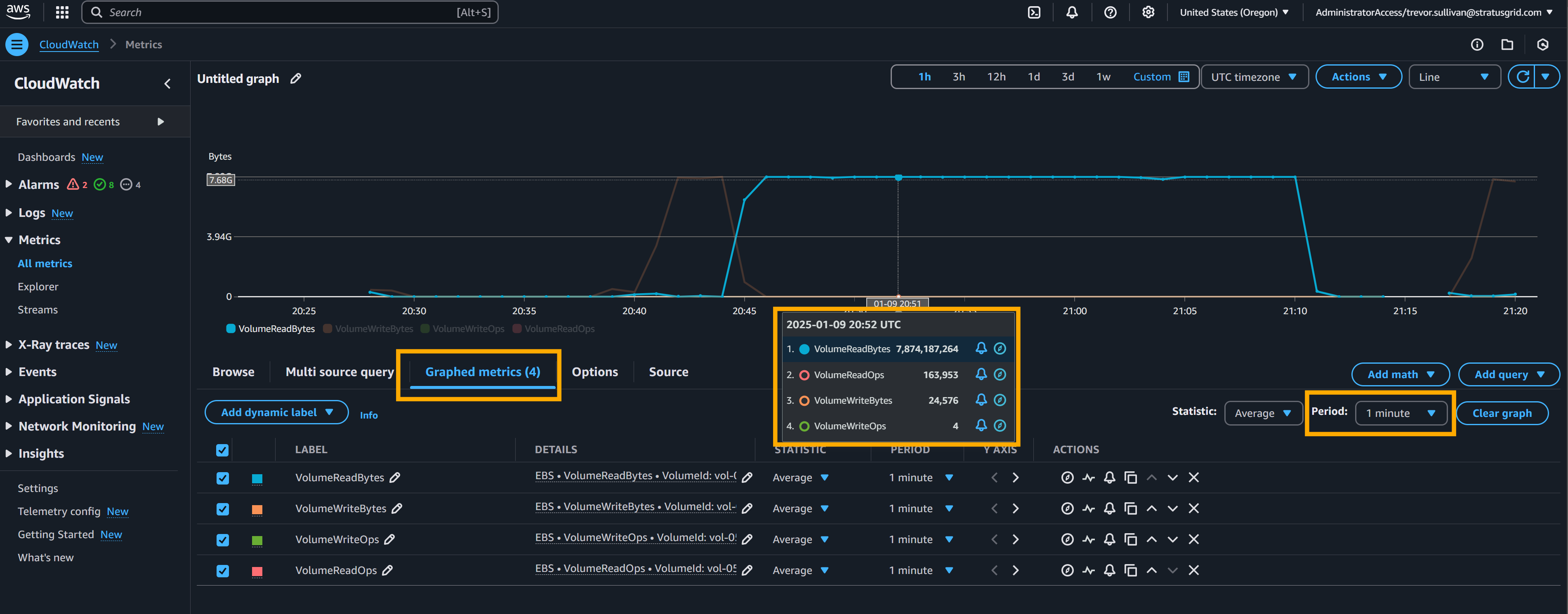The width and height of the screenshot is (1568, 614).
Task: Open AWS console settings gear
Action: click(1147, 12)
